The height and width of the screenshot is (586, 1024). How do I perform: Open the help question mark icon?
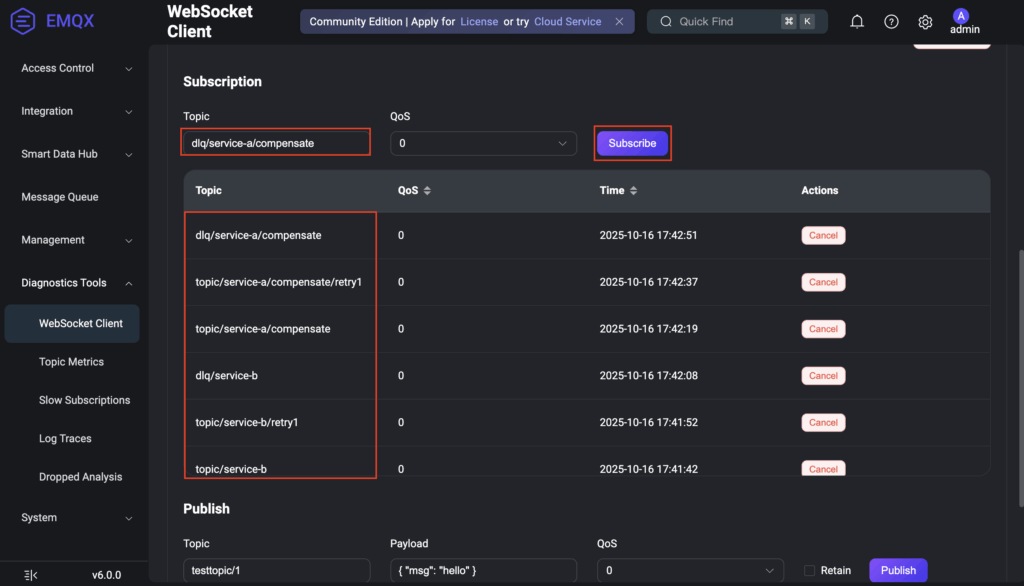(891, 22)
